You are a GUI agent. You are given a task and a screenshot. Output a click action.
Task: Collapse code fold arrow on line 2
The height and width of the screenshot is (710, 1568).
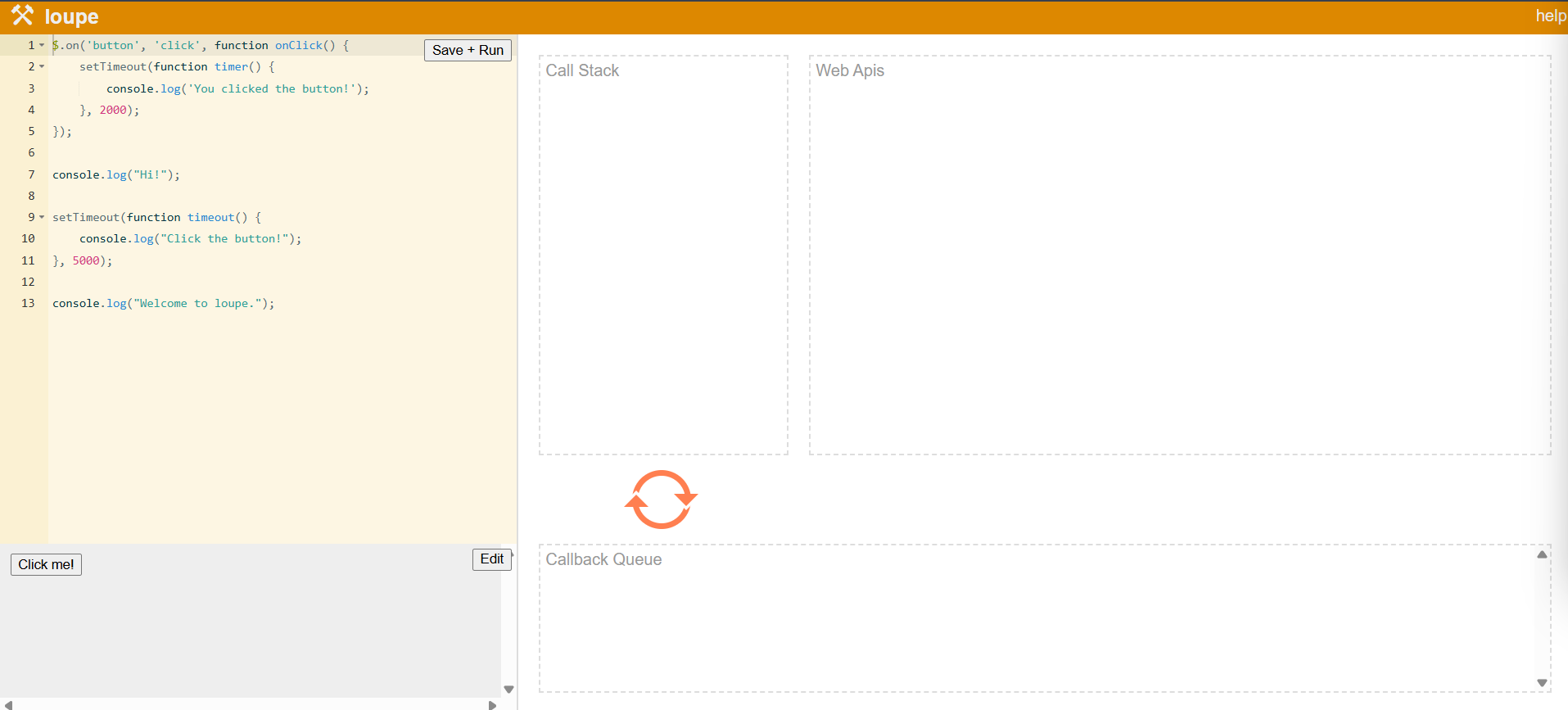[x=42, y=66]
